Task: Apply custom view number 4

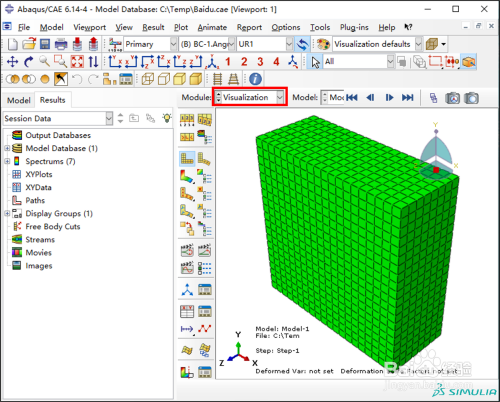Action: pyautogui.click(x=276, y=62)
